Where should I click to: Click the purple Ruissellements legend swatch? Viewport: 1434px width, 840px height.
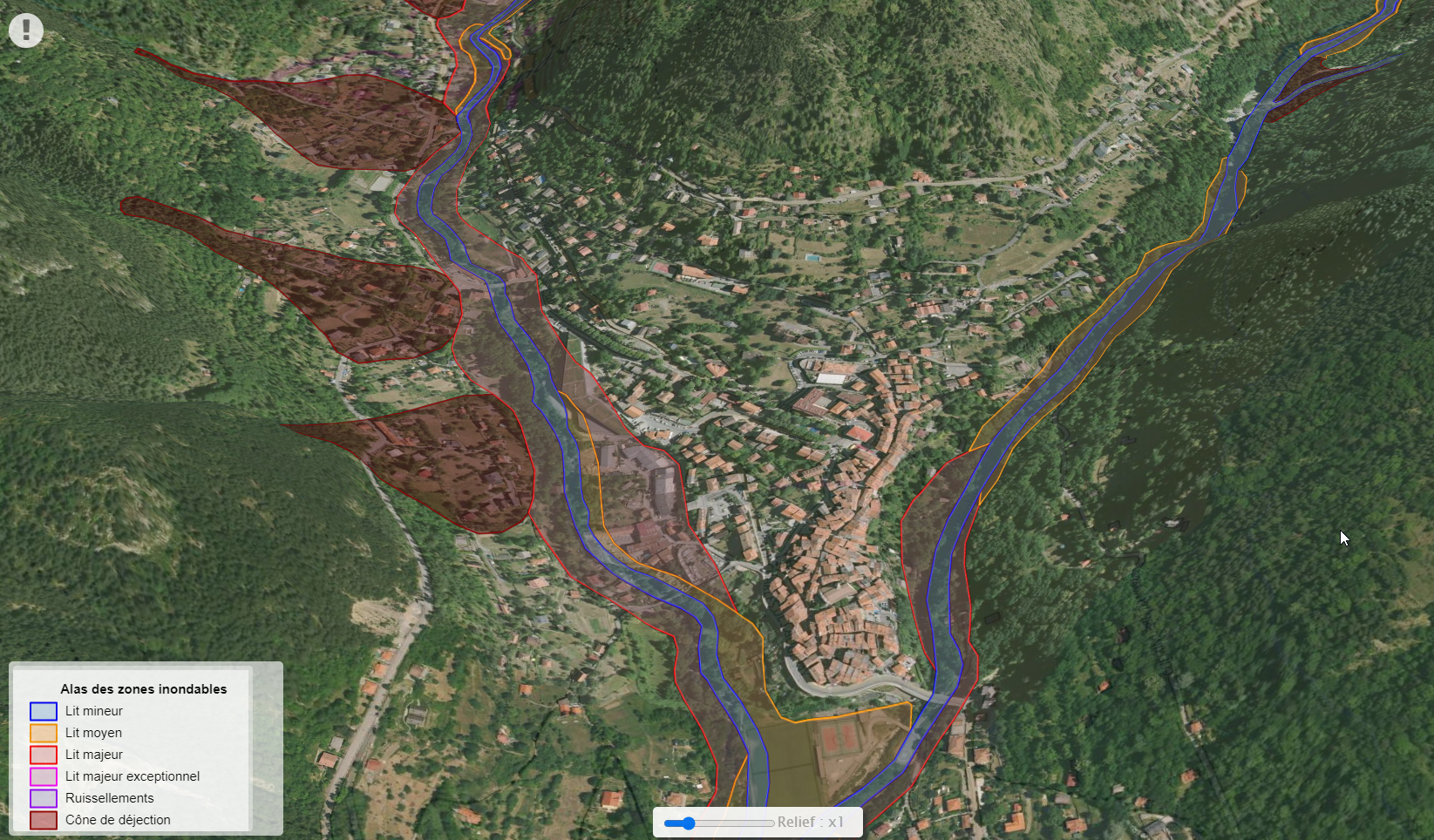click(44, 798)
